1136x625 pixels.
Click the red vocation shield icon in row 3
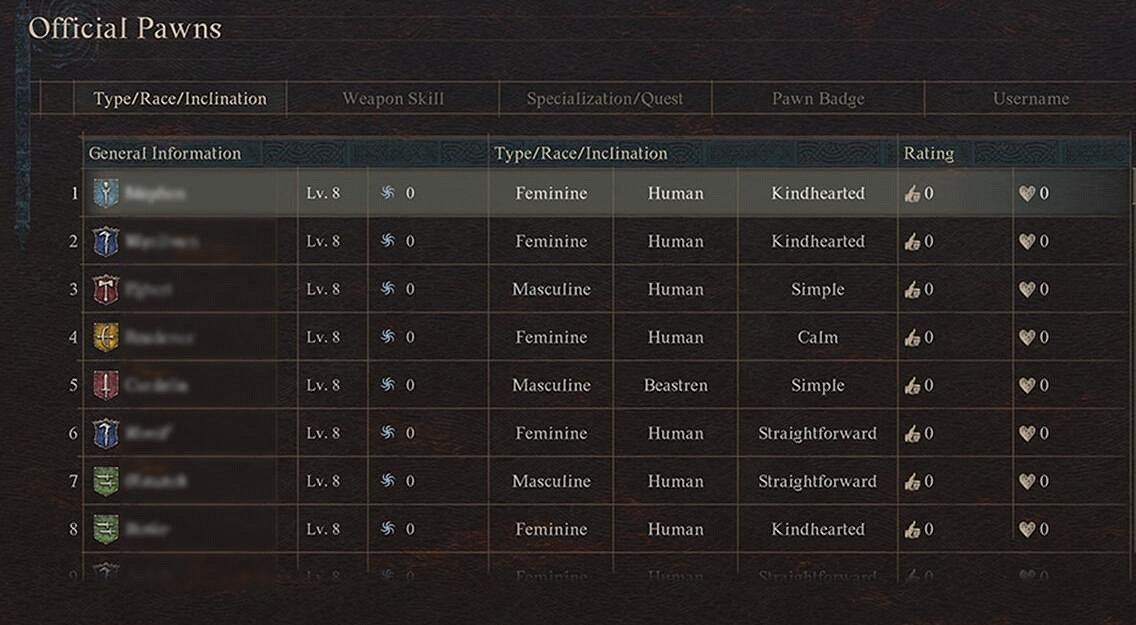point(106,289)
